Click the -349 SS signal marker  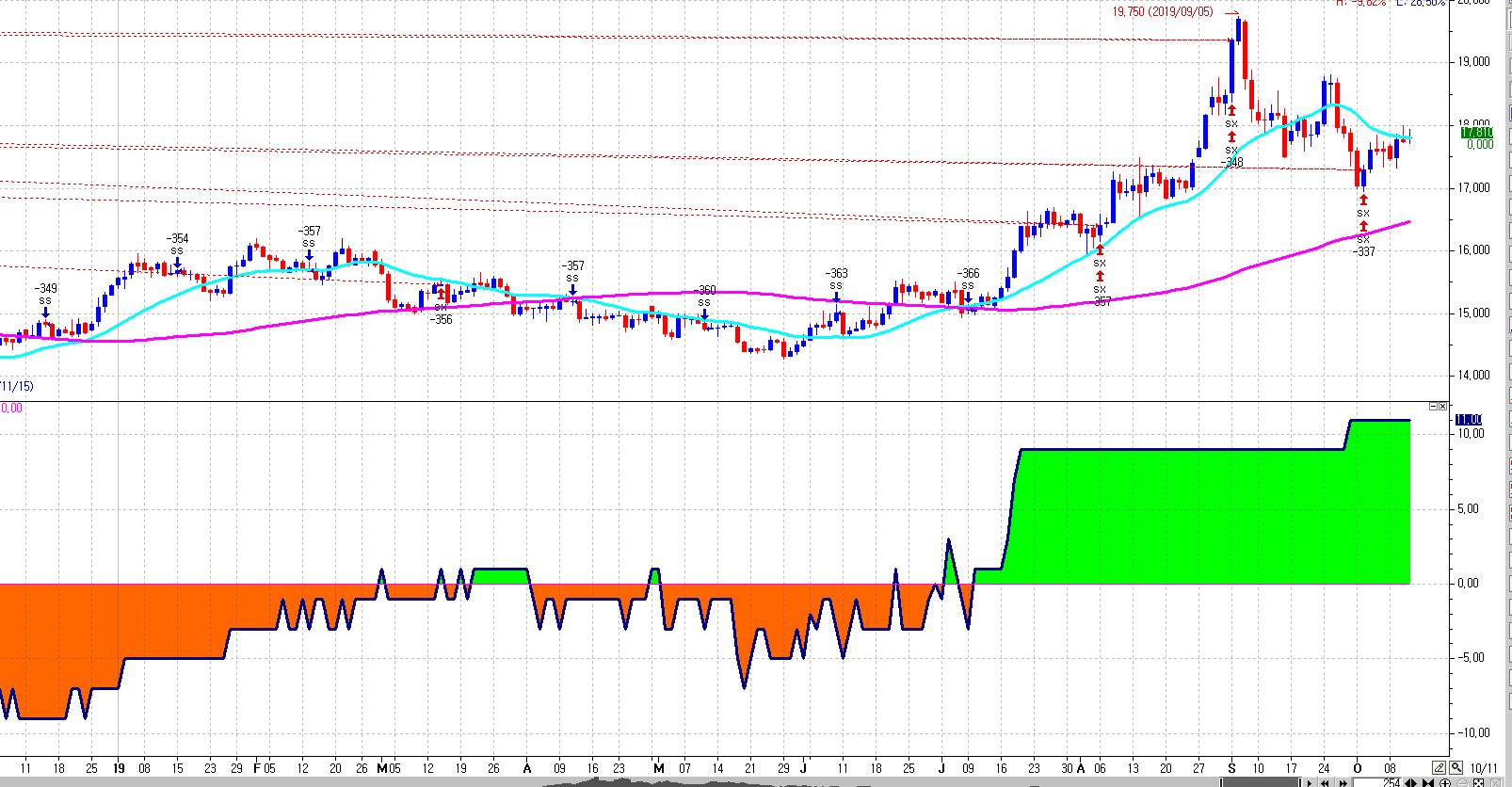tap(45, 295)
